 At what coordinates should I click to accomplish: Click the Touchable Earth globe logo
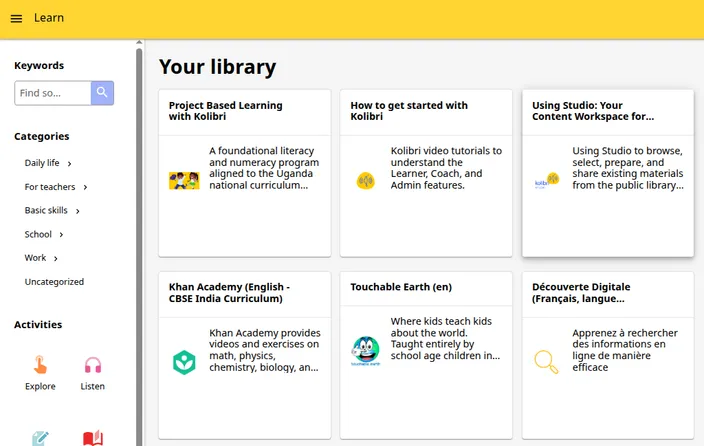365,351
